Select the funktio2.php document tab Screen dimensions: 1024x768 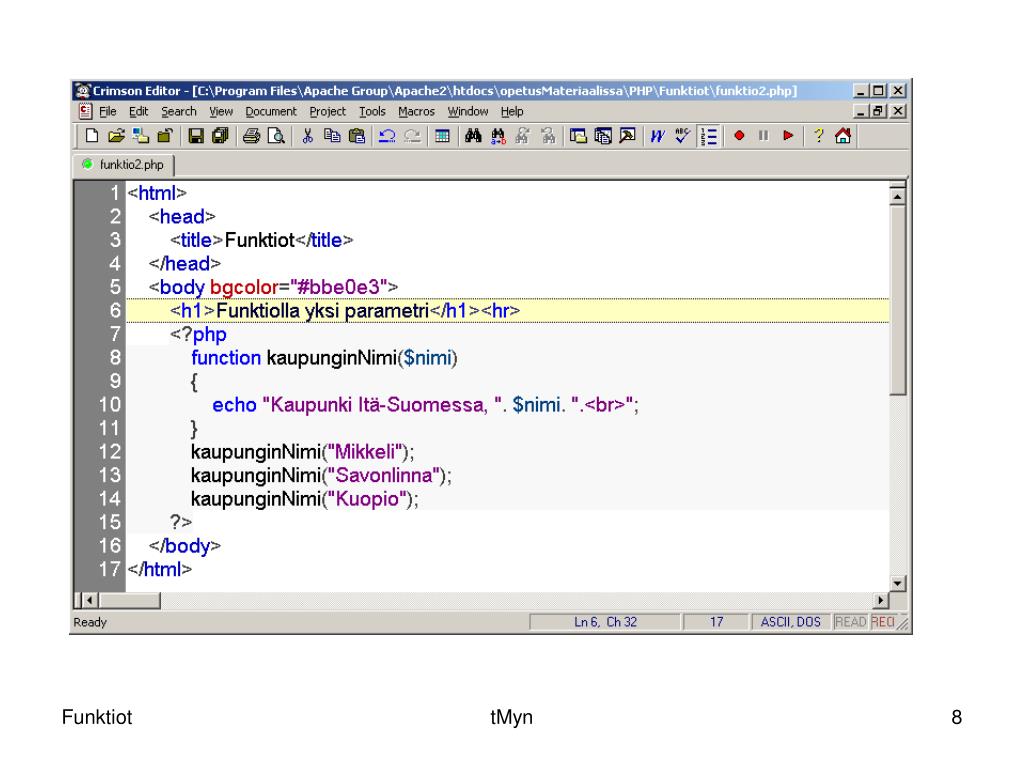[124, 165]
